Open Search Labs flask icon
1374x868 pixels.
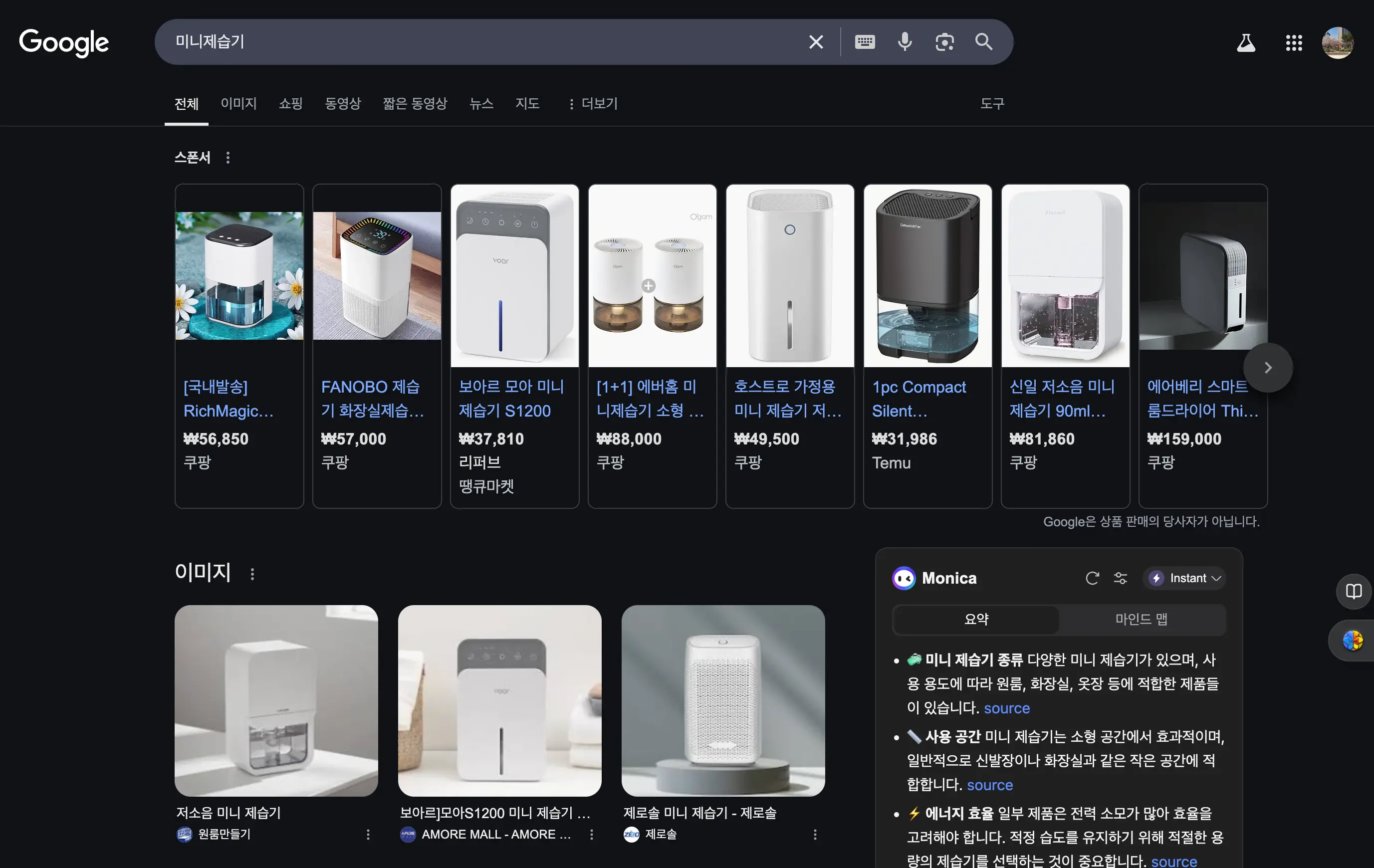coord(1246,42)
